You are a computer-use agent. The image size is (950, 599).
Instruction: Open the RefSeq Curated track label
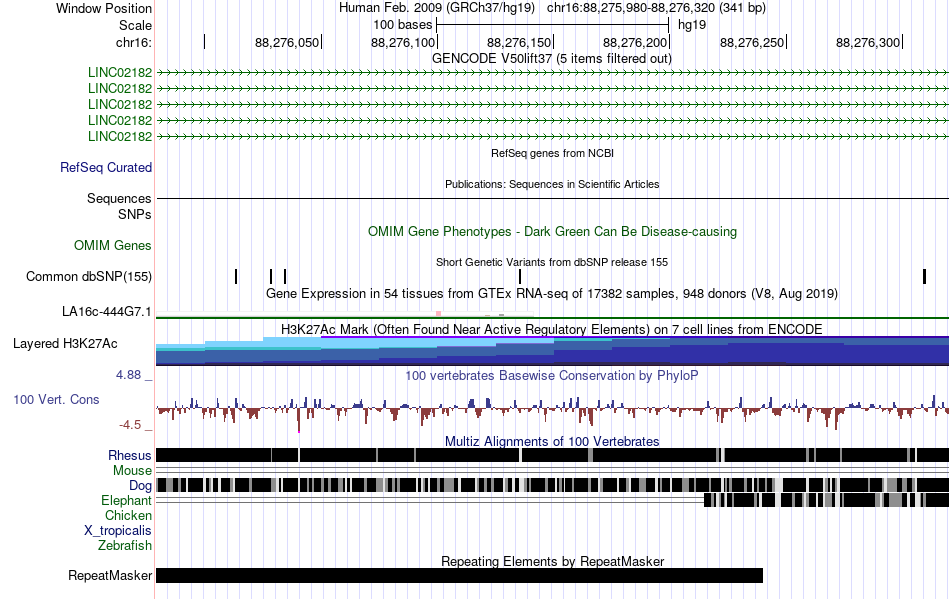point(106,167)
